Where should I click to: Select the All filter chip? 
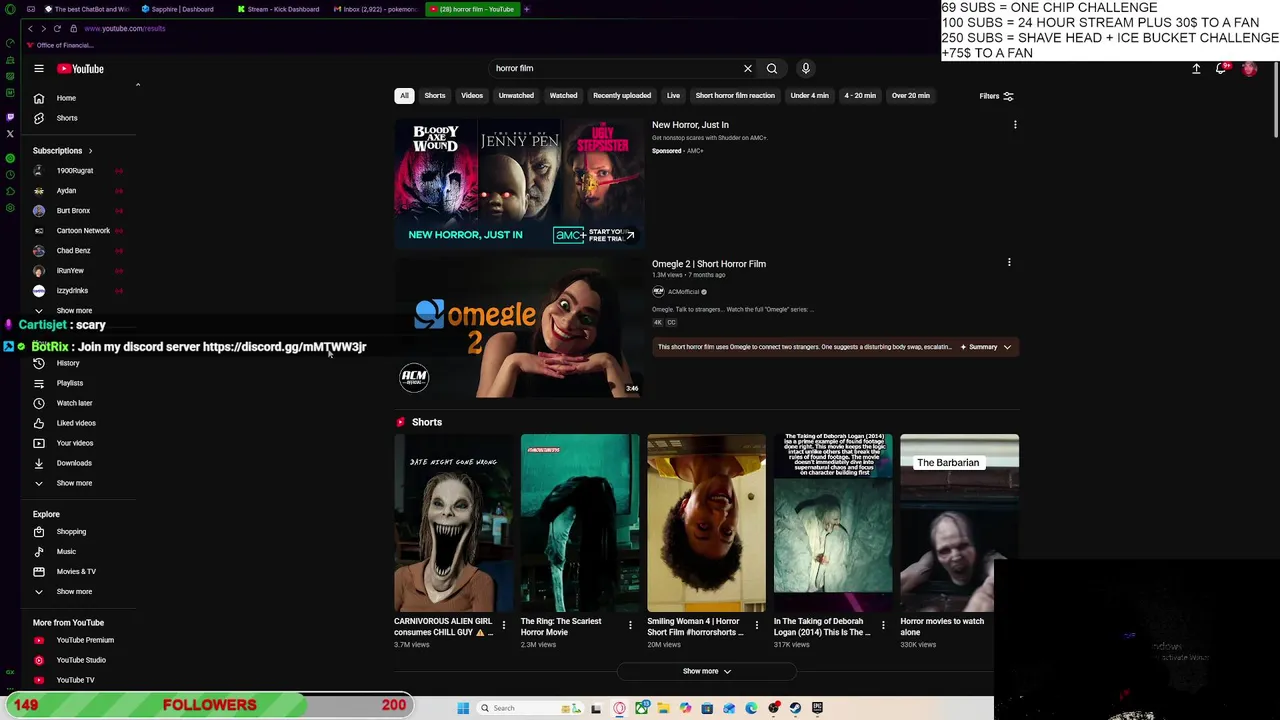click(404, 96)
